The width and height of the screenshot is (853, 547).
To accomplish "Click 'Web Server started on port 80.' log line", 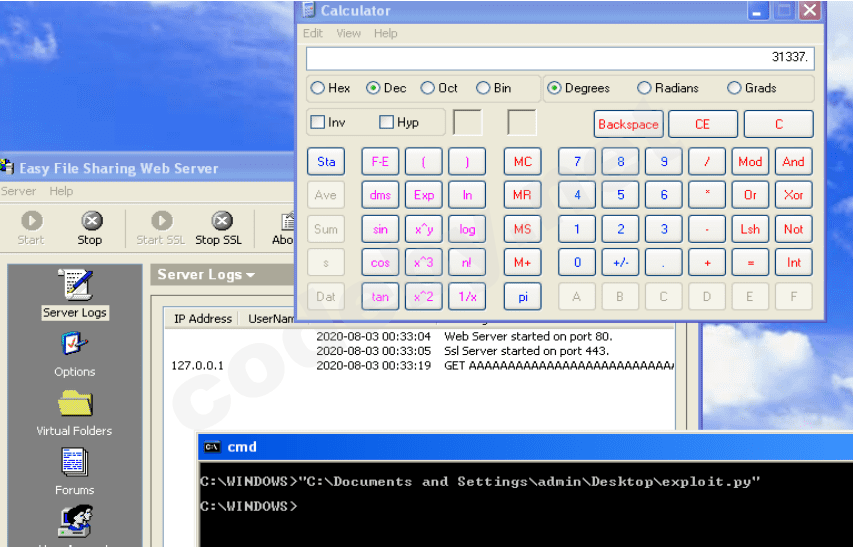I will [528, 337].
